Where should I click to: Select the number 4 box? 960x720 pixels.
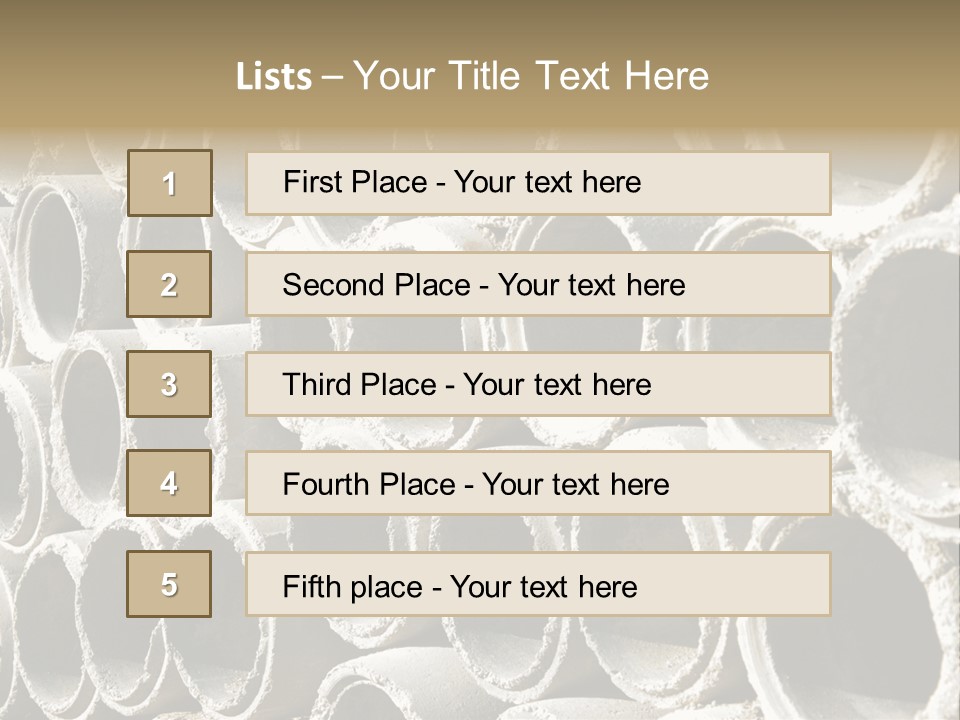pos(169,484)
